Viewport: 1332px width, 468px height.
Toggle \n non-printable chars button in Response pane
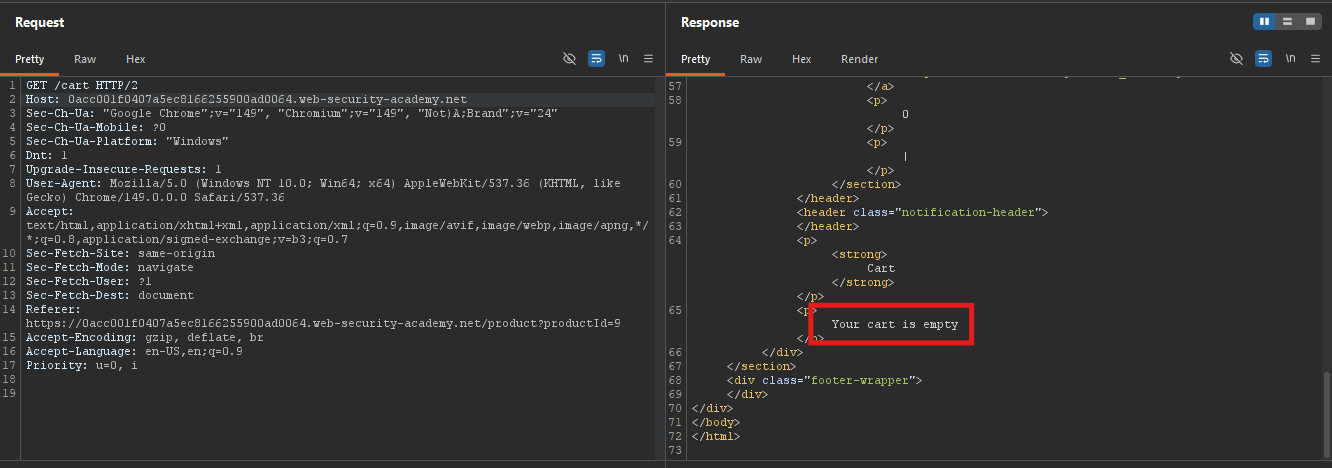pos(1290,59)
